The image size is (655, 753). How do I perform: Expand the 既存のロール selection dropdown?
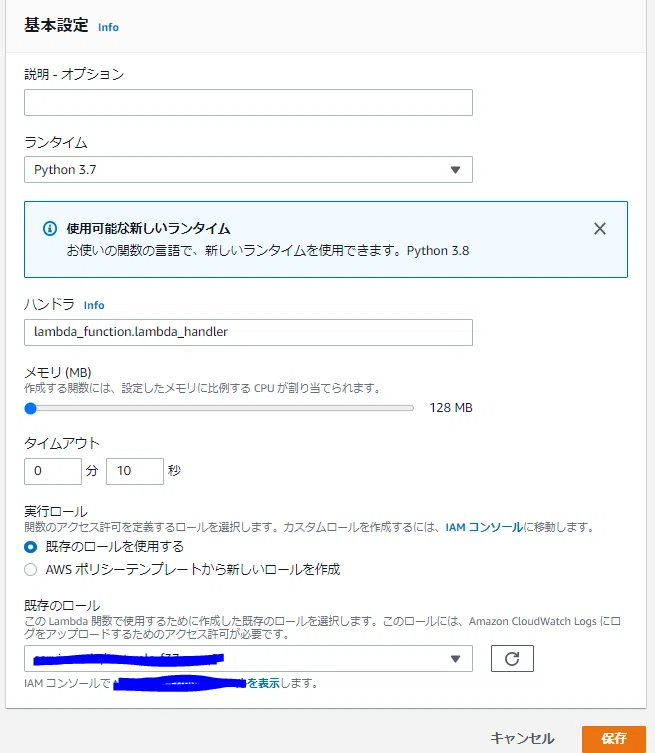point(248,658)
